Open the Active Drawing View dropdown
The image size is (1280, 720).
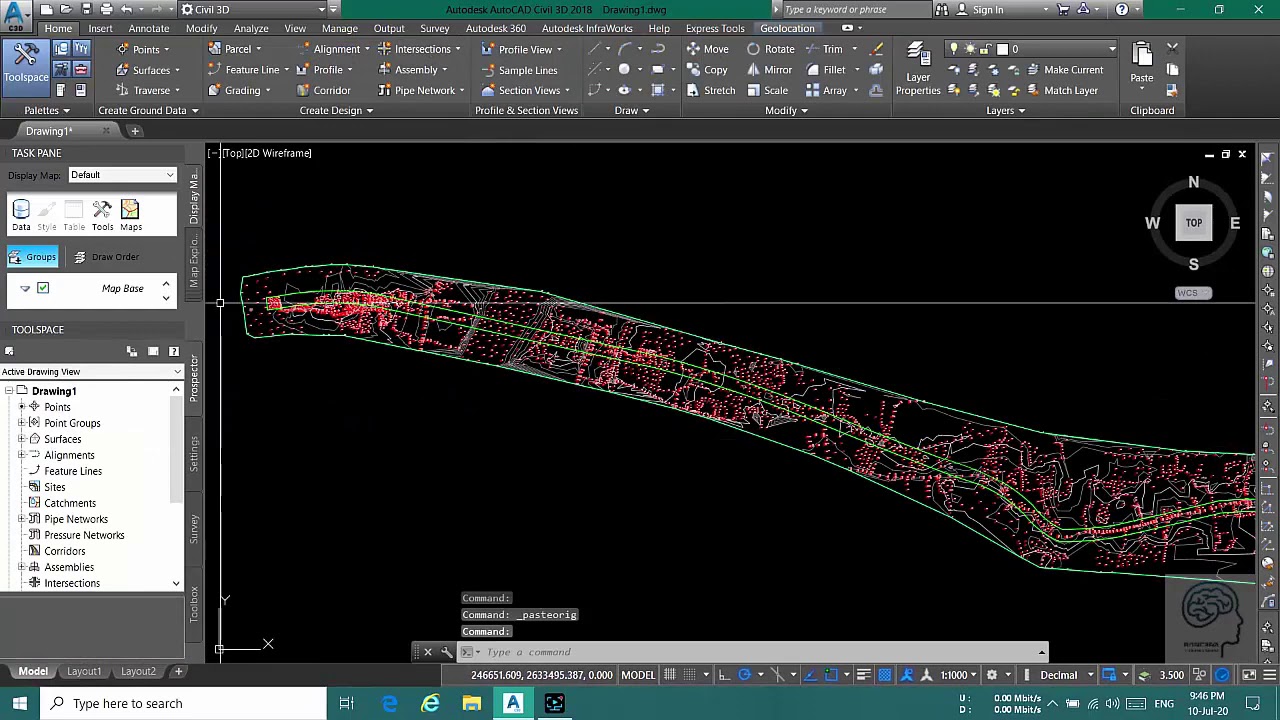91,372
